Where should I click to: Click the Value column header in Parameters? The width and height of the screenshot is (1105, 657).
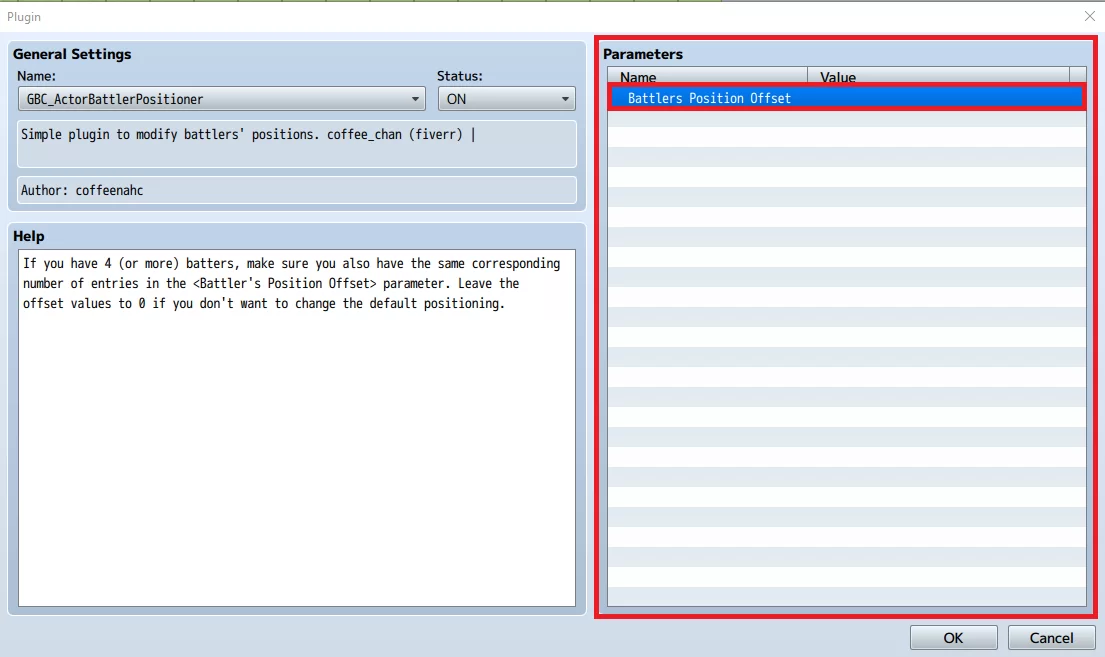point(938,76)
